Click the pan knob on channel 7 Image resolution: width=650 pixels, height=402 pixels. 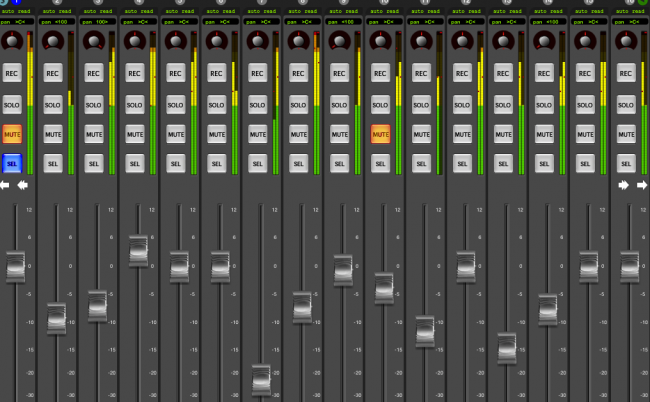pyautogui.click(x=258, y=41)
